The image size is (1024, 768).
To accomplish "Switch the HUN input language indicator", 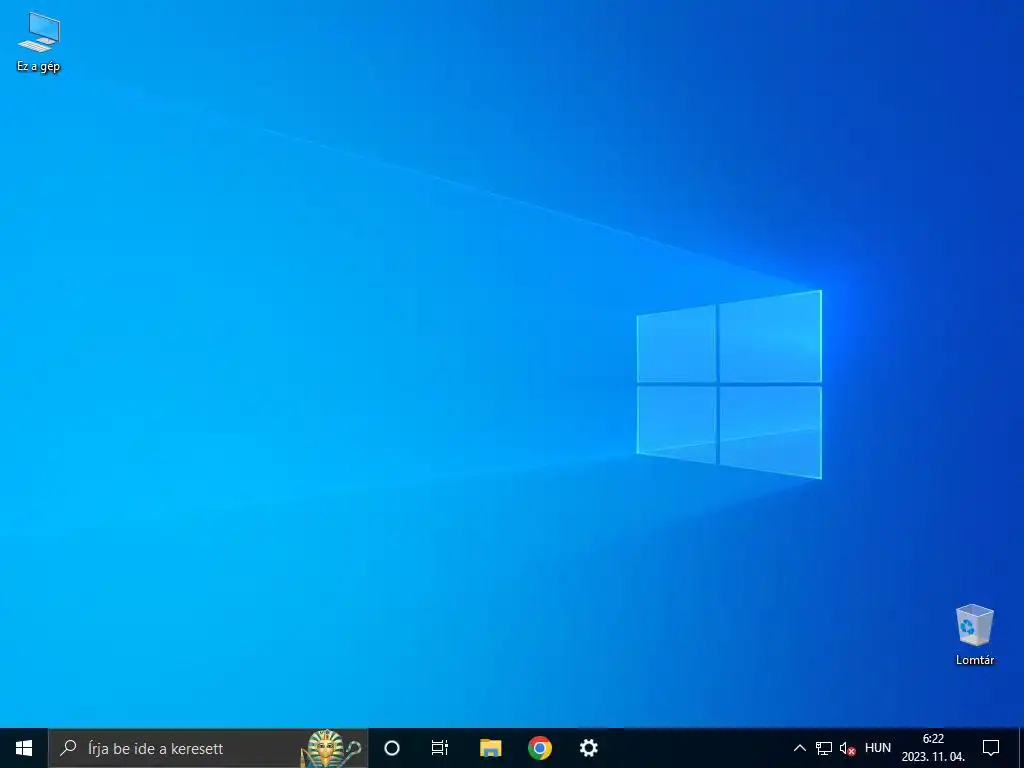I will (x=878, y=748).
